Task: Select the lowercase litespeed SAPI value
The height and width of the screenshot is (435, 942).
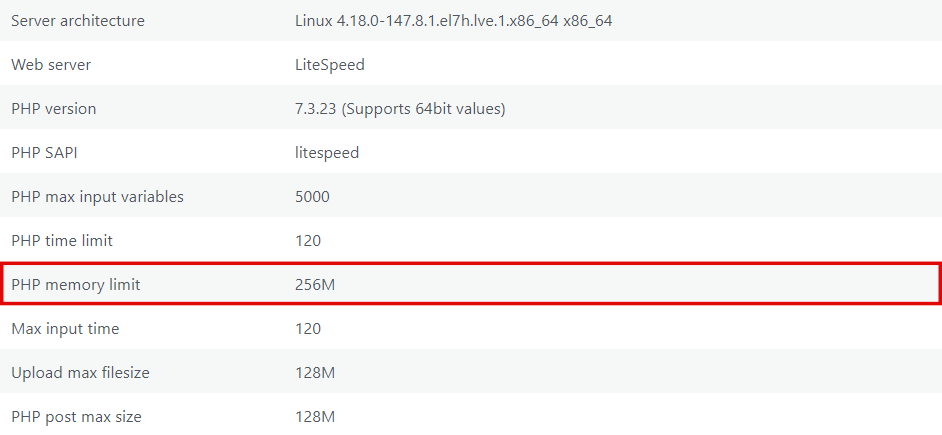Action: 327,153
